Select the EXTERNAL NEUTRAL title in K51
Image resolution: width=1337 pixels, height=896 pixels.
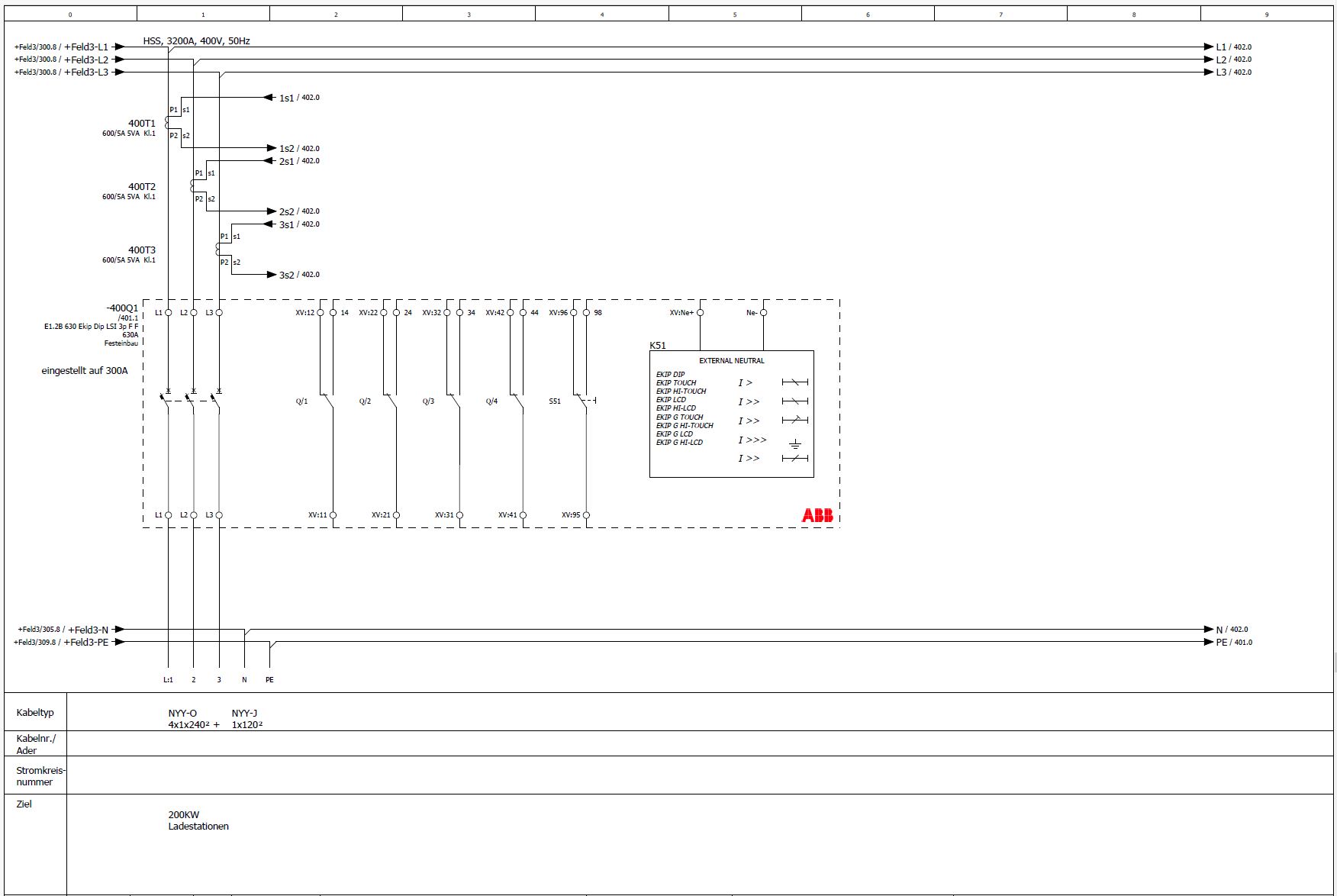731,361
